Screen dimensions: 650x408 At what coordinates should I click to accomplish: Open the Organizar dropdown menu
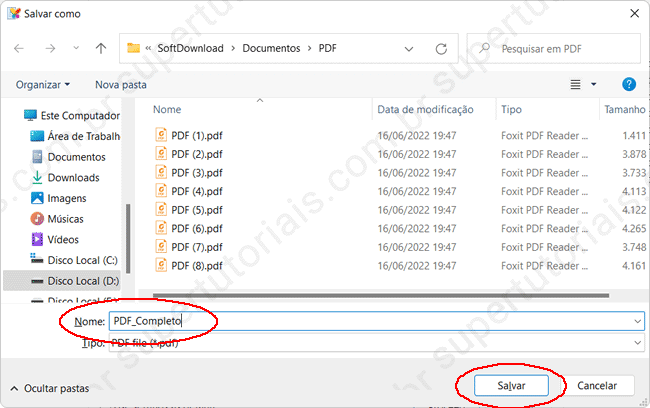point(43,85)
